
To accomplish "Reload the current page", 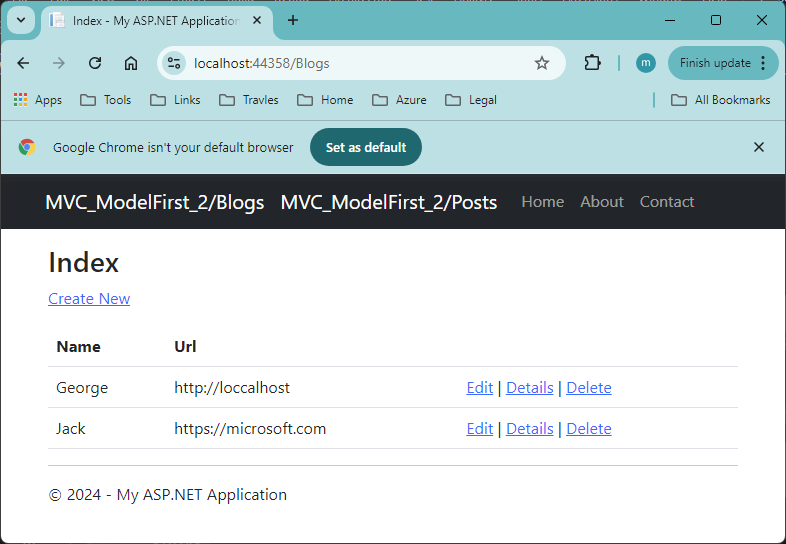I will tap(95, 63).
